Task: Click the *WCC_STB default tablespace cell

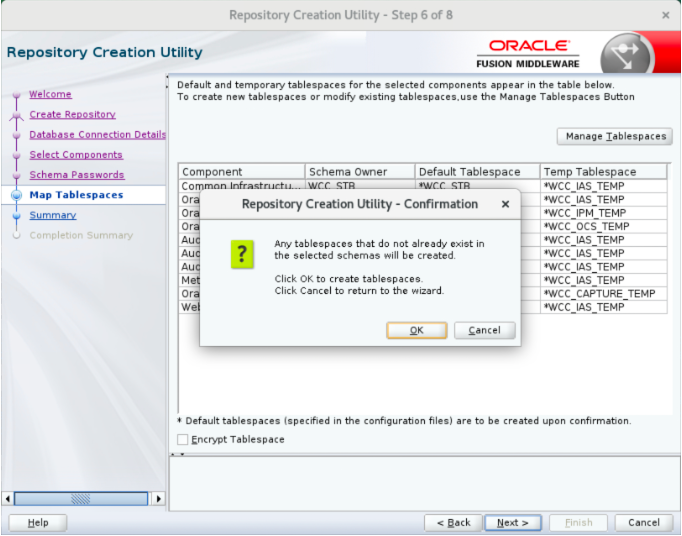Action: coord(477,186)
